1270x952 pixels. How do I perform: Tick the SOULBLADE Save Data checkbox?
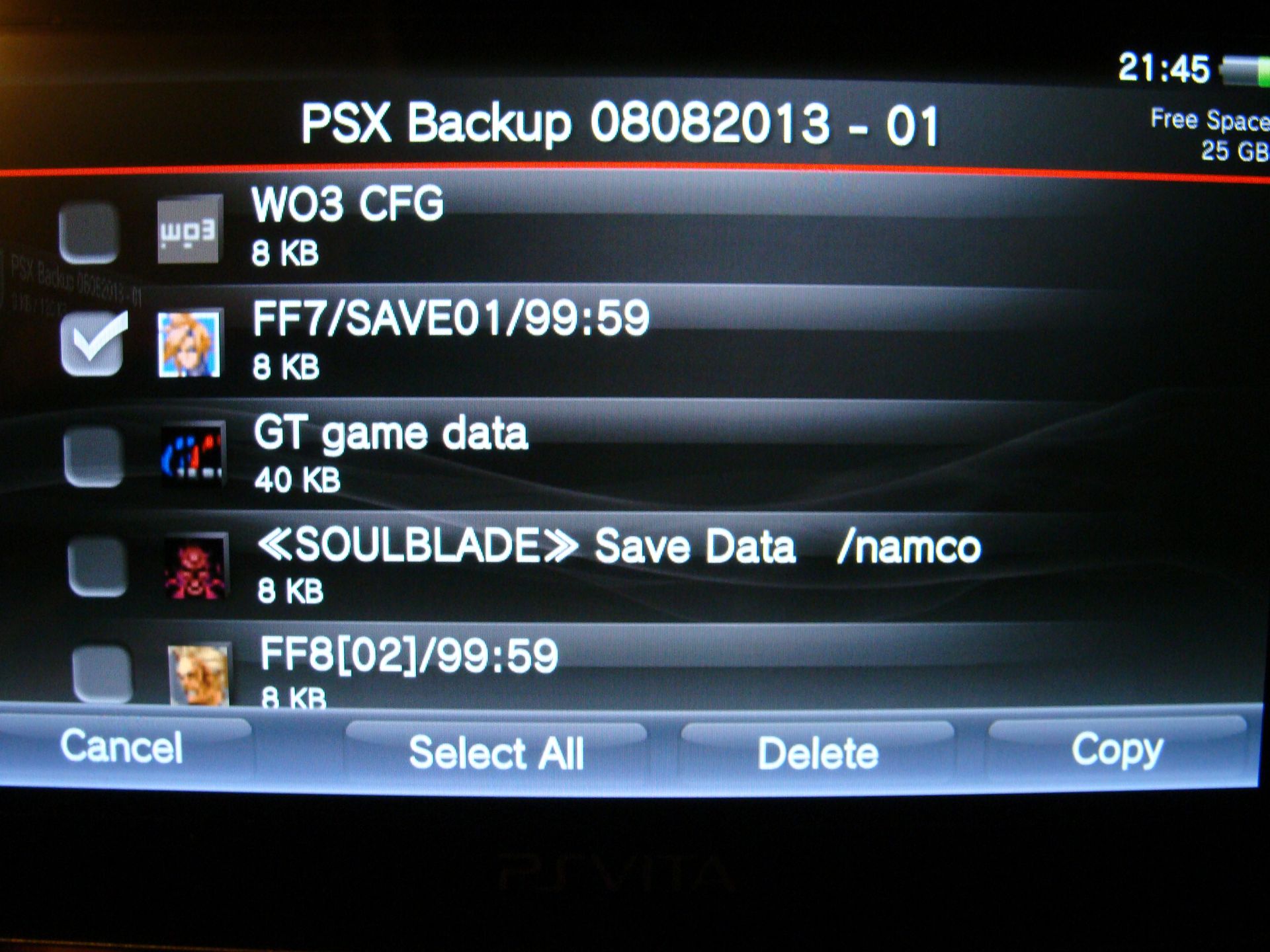coord(99,567)
